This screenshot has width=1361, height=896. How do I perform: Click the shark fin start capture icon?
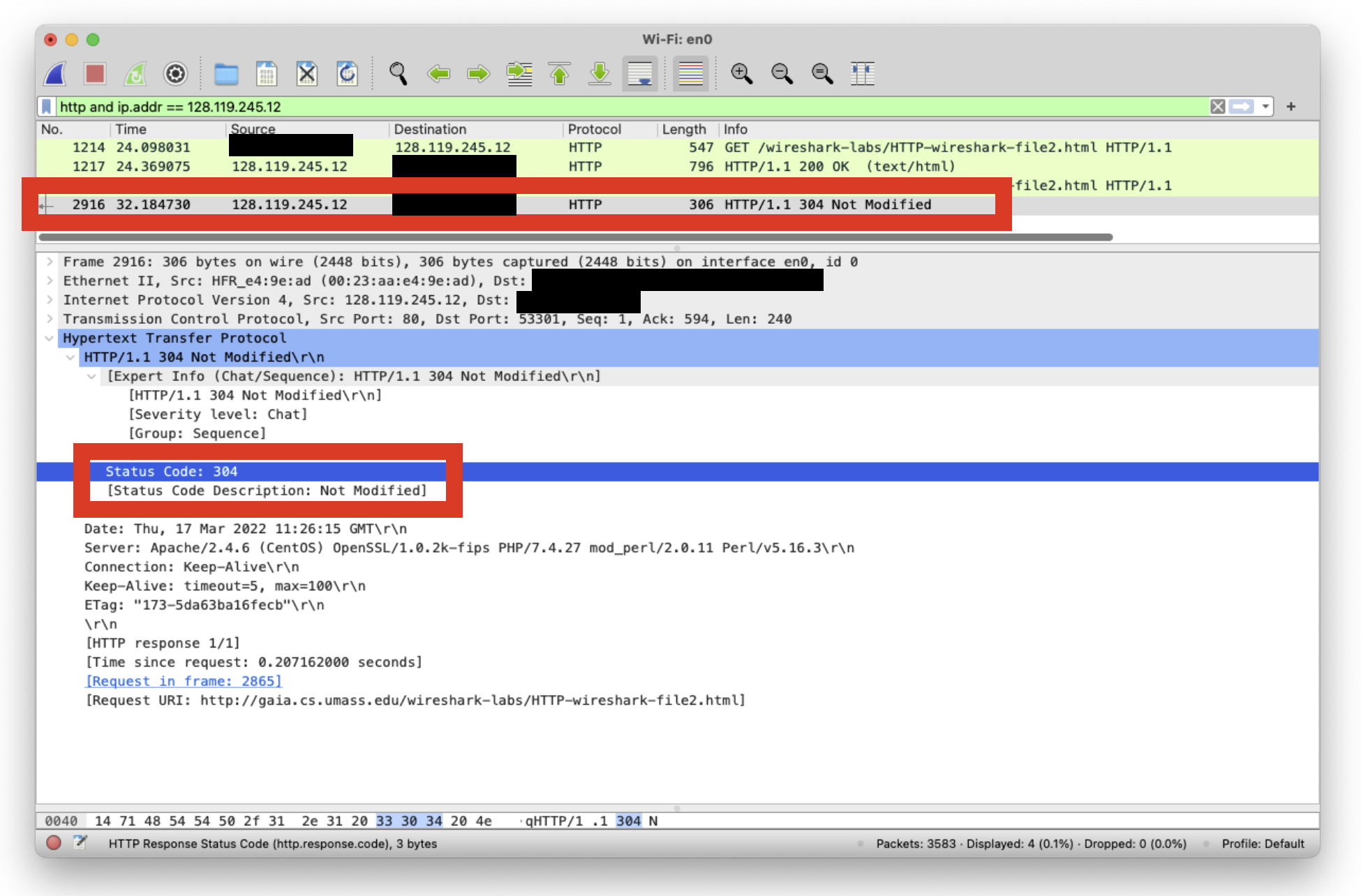tap(56, 73)
